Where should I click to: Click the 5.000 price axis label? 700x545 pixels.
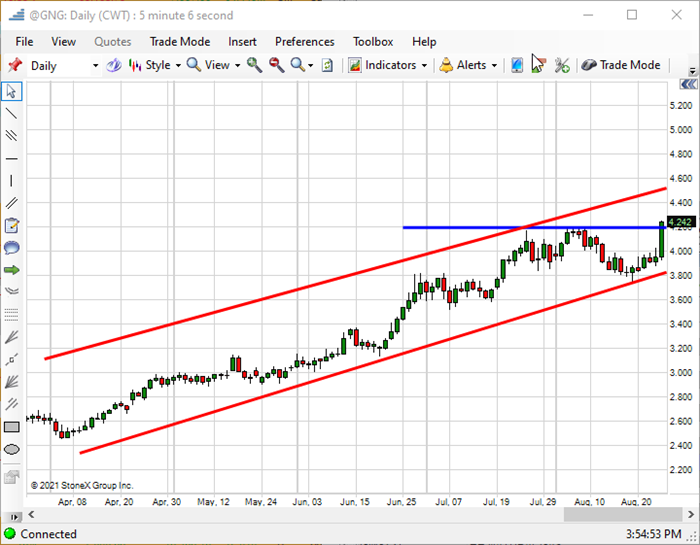[681, 130]
